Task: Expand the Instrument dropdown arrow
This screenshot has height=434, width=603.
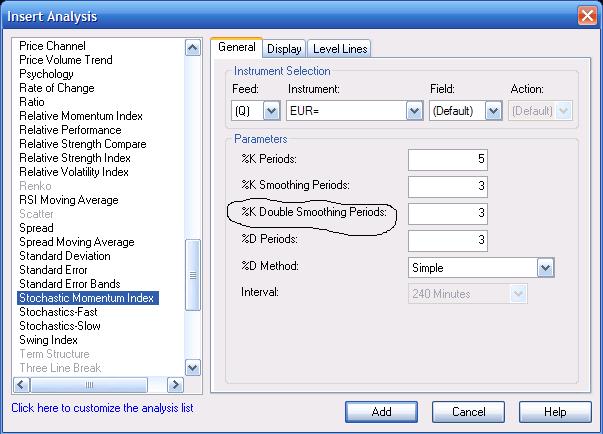Action: click(x=415, y=111)
